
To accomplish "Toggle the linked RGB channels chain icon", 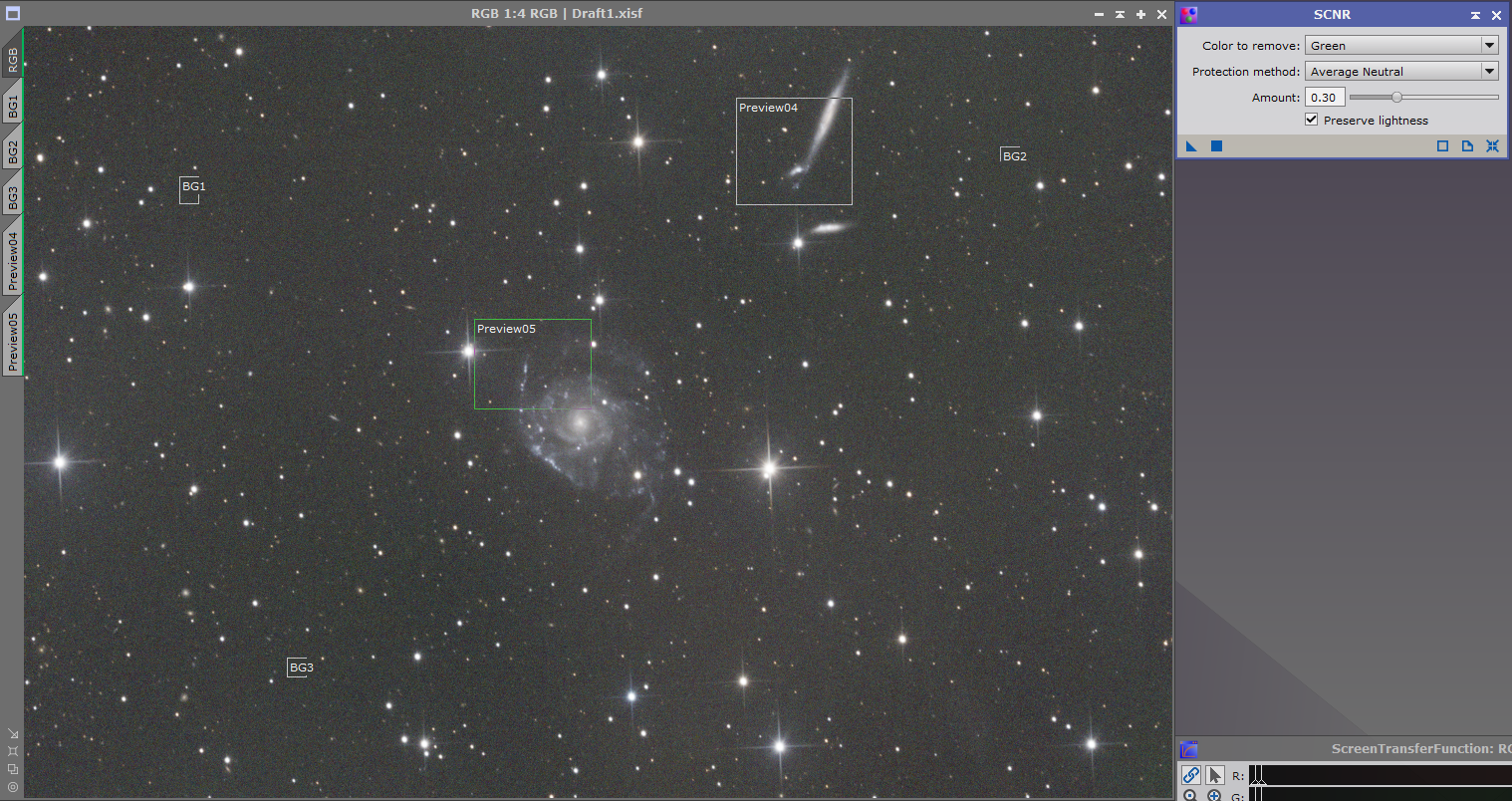I will (1191, 775).
